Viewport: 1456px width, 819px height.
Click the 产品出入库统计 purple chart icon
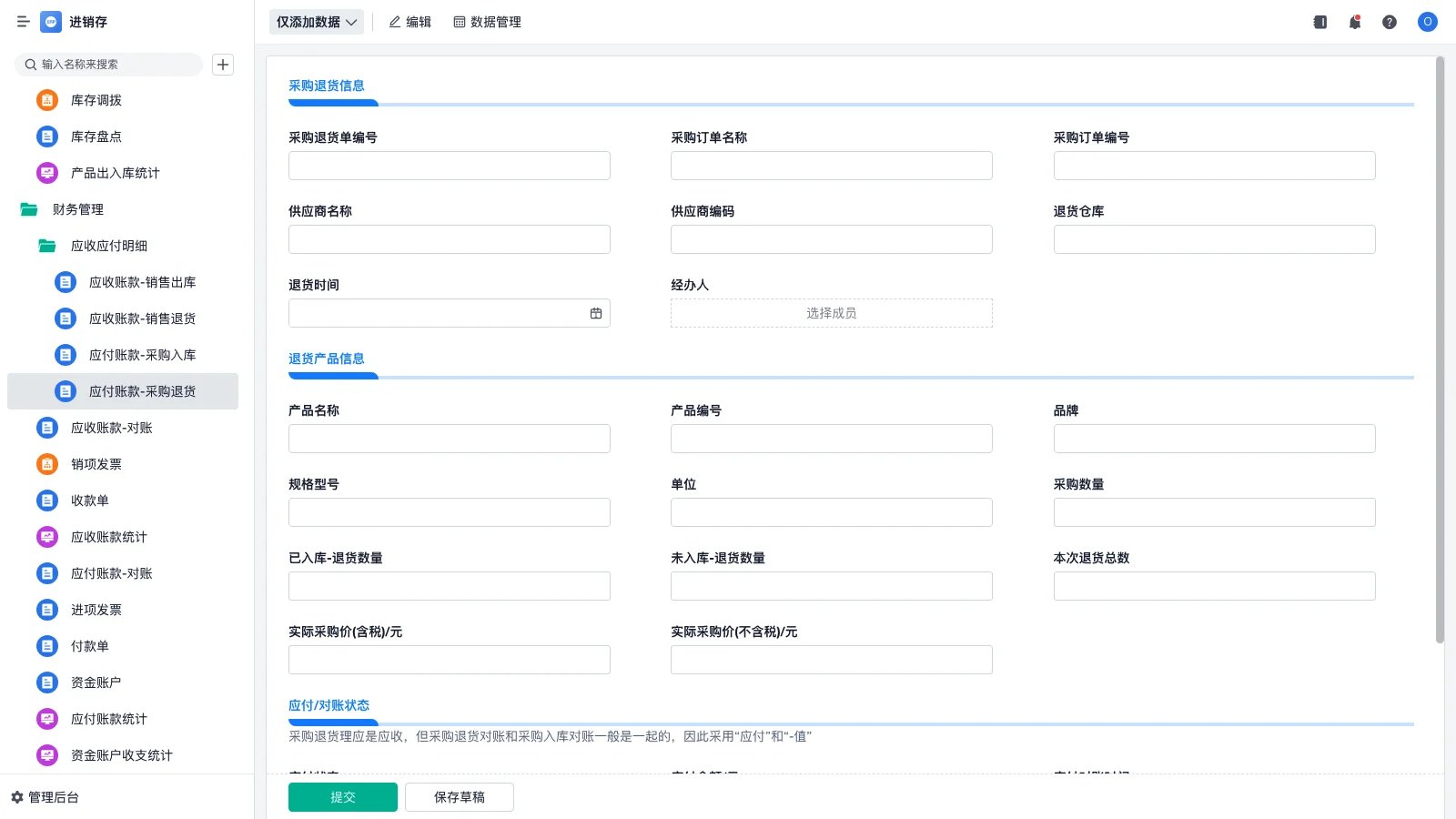pyautogui.click(x=47, y=173)
